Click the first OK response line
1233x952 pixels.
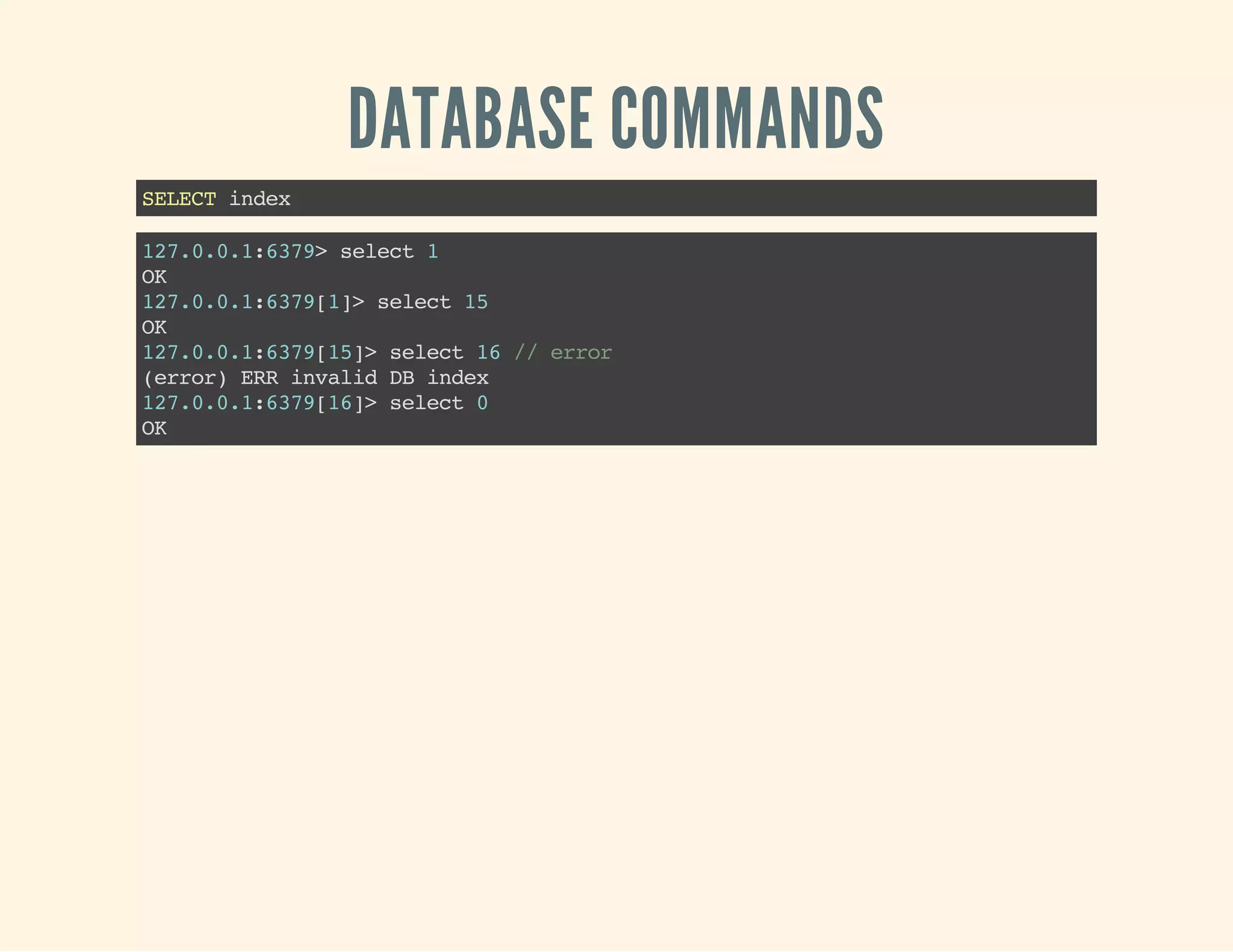pos(154,277)
